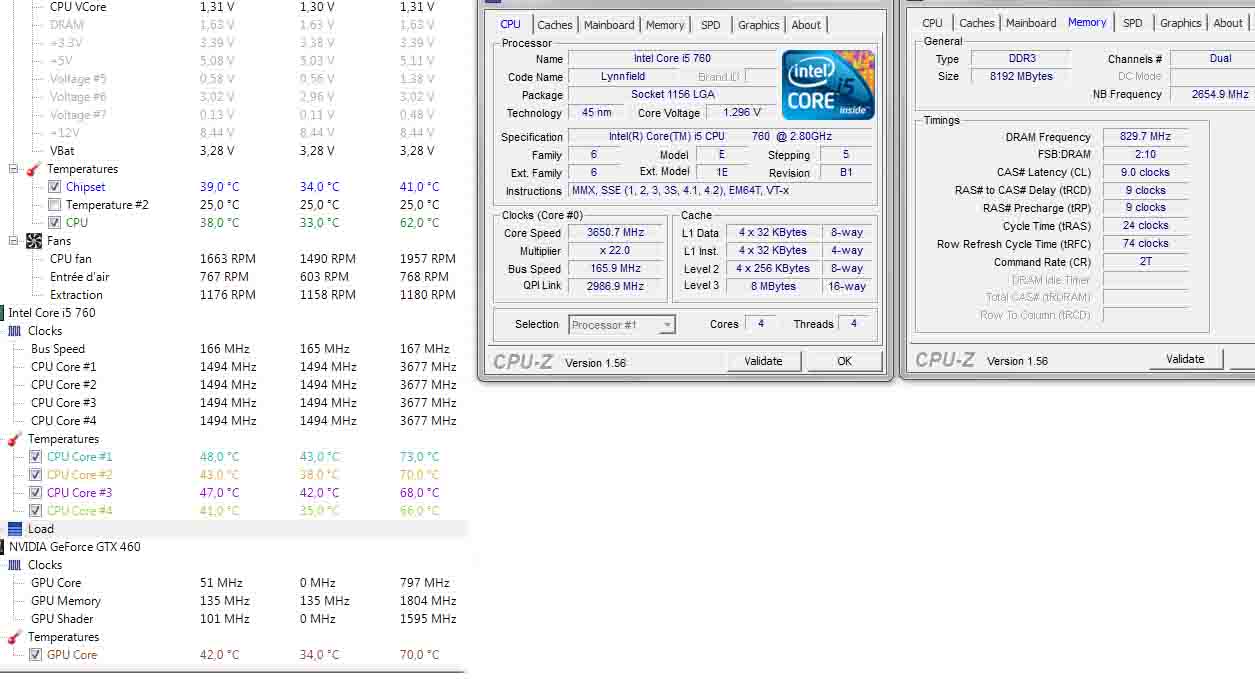Select the Intel Core i5 760 tree node
Viewport: 1255px width, 679px height.
(x=52, y=313)
